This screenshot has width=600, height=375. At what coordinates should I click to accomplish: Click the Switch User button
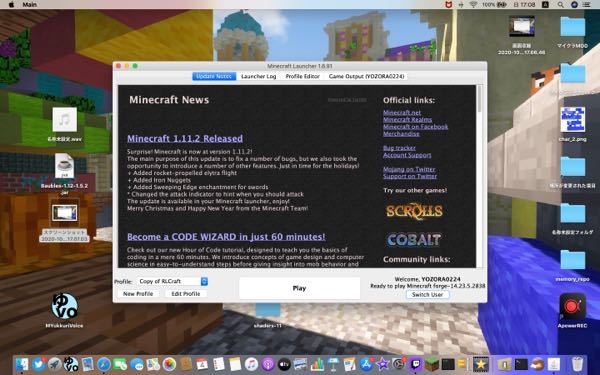click(427, 295)
